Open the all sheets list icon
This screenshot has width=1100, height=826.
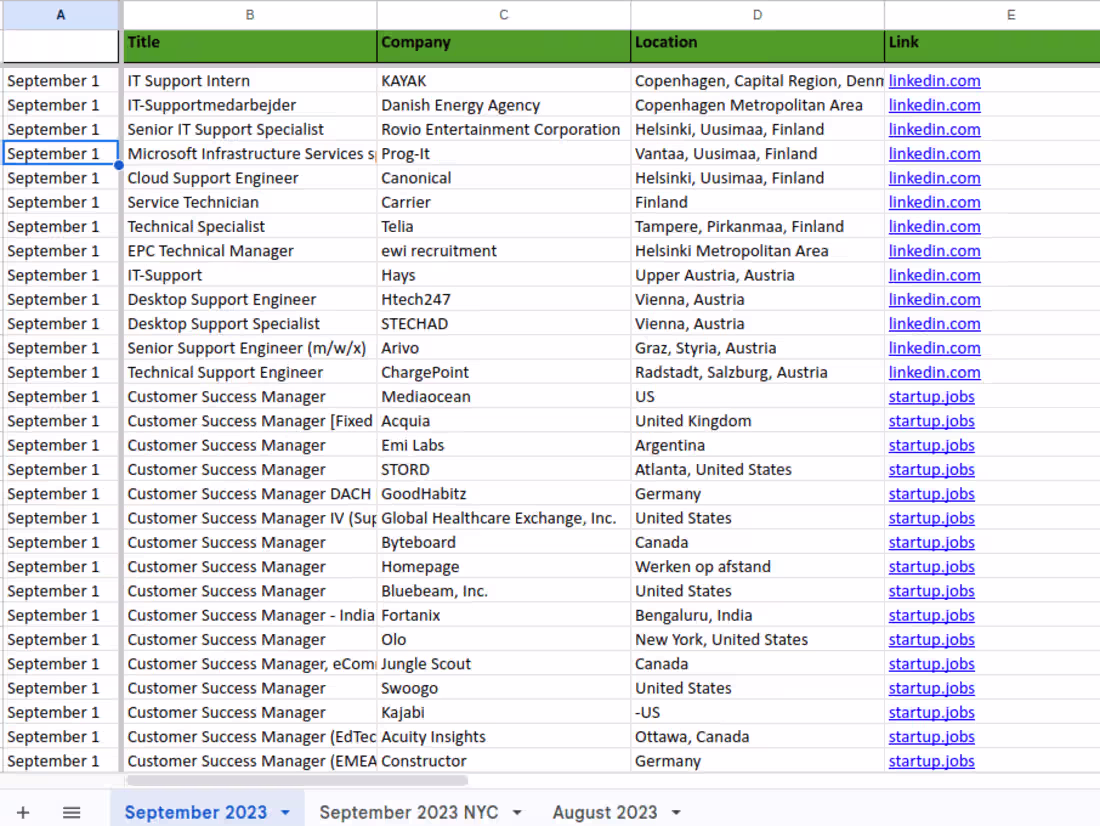[72, 813]
